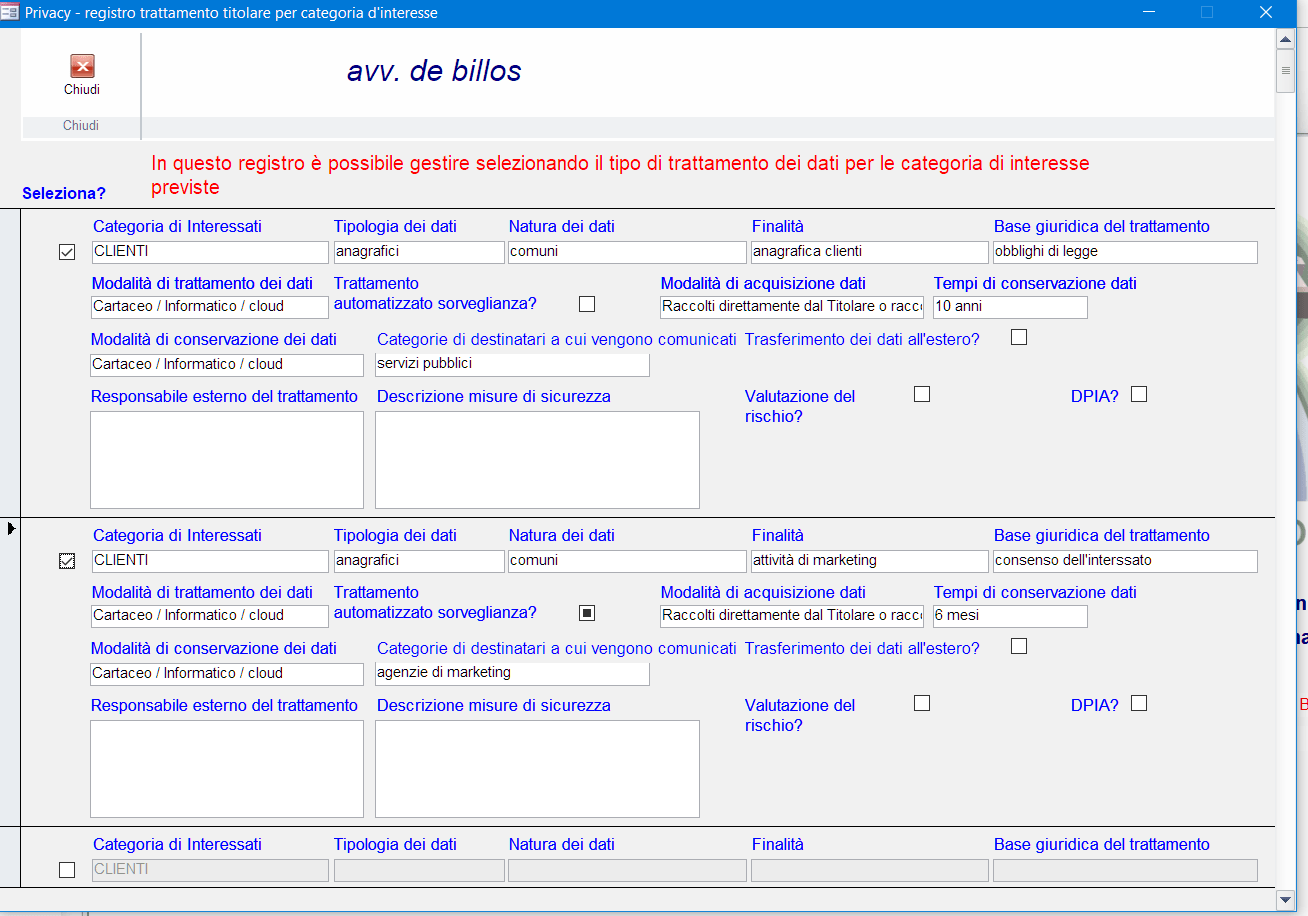Toggle Trattamento automatizzato sorveglianza for marketing record

point(587,612)
